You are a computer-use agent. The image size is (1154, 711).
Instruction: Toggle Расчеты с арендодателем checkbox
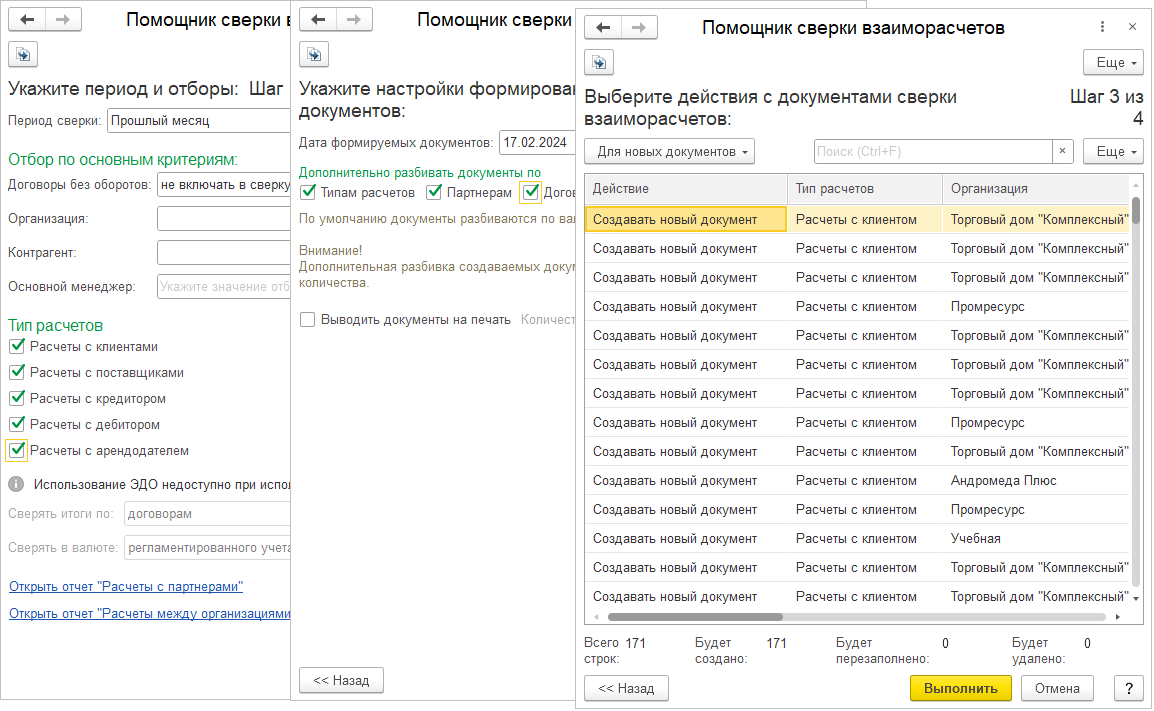[x=17, y=451]
